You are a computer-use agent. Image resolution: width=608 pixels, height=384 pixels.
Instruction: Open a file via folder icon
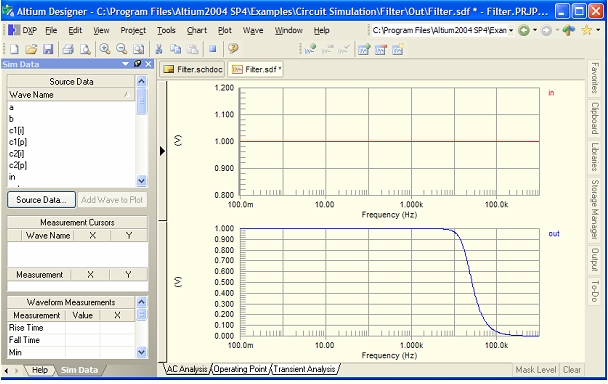coord(31,49)
